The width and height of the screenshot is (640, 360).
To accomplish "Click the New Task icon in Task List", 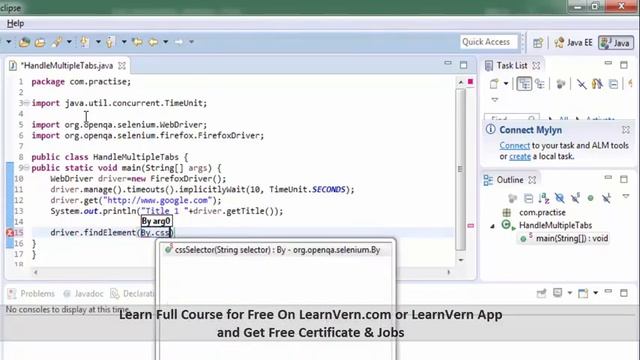I will (494, 84).
